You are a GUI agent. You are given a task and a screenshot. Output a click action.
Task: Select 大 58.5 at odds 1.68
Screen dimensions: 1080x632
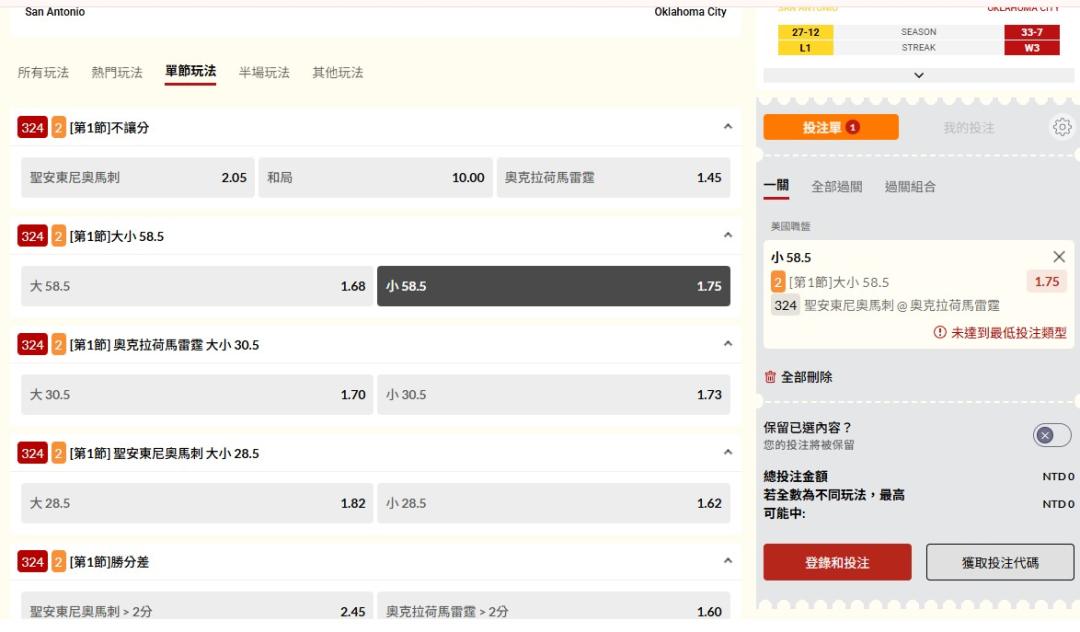197,286
